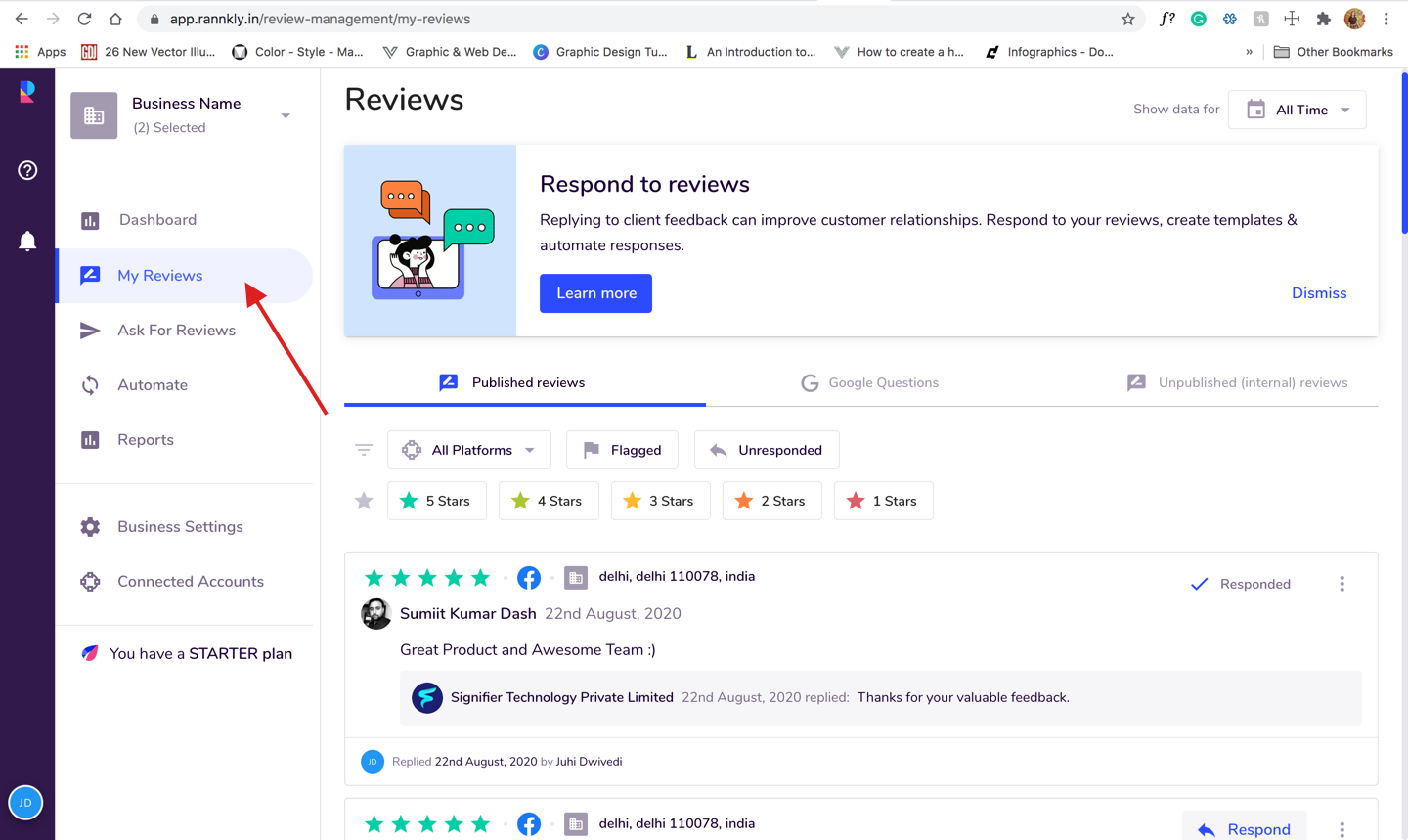Click the filter lines icon
This screenshot has height=840, width=1408.
(x=364, y=450)
